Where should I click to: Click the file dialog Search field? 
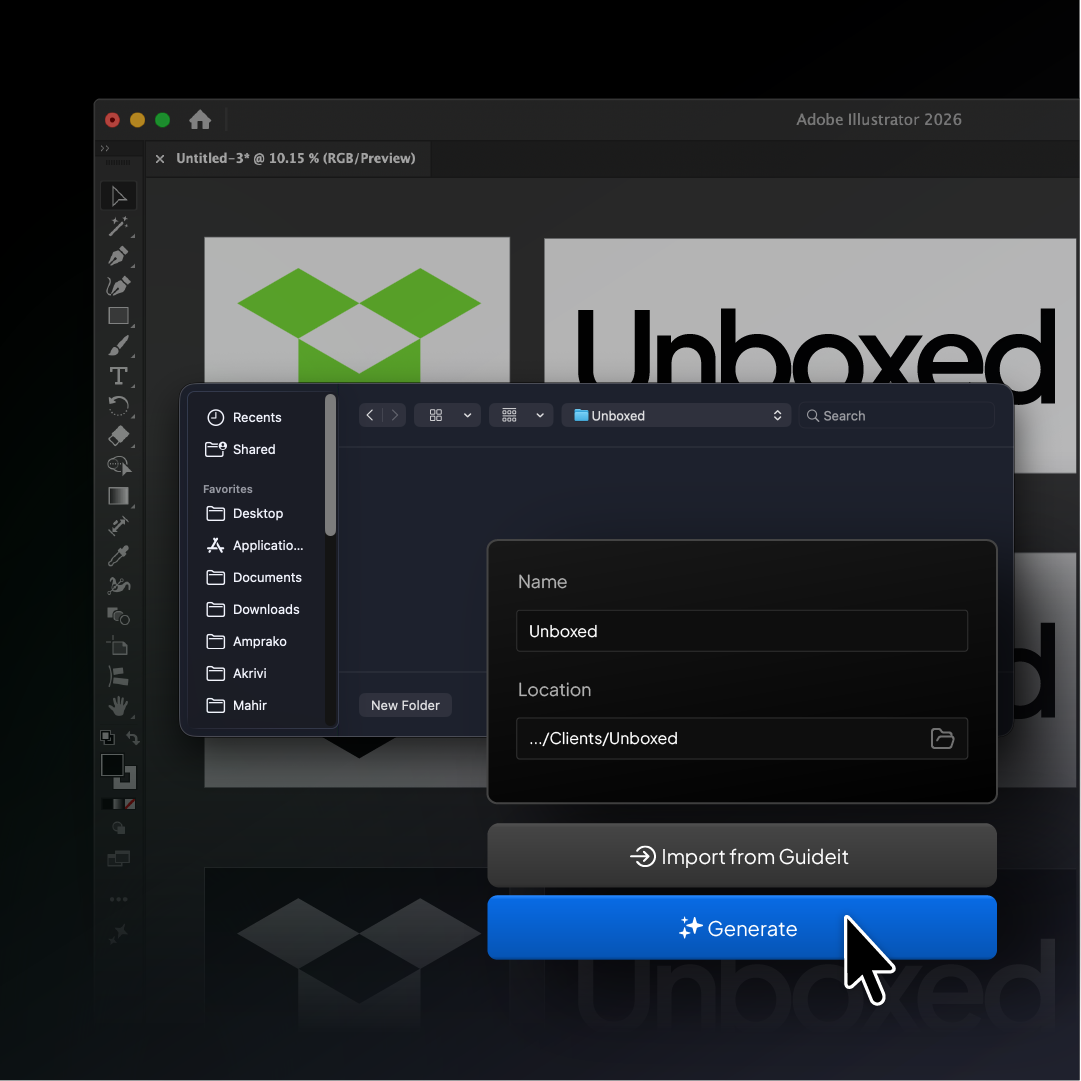coord(897,416)
